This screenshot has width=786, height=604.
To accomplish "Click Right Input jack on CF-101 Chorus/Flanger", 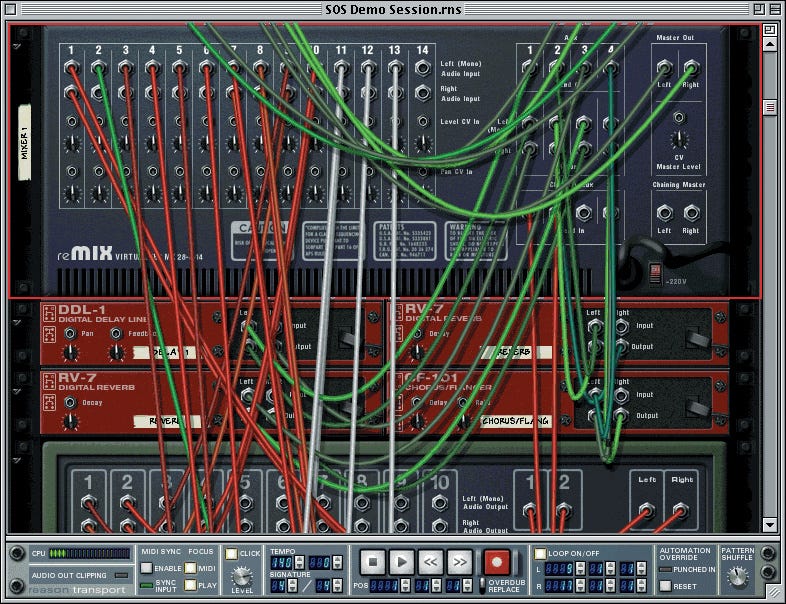I will tap(621, 396).
